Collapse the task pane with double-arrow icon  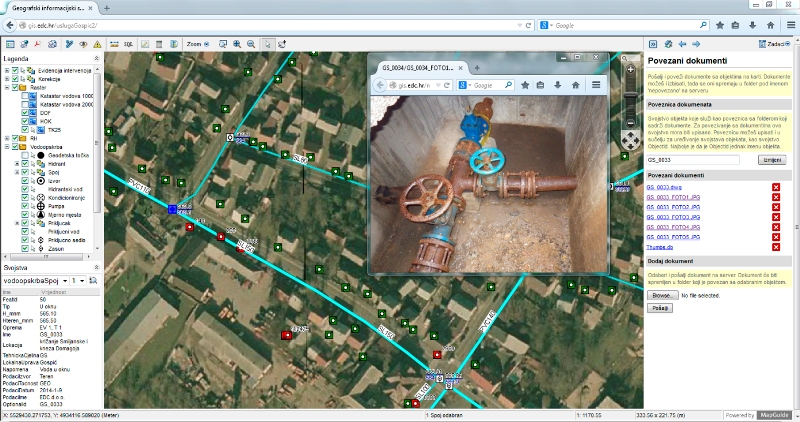(653, 44)
